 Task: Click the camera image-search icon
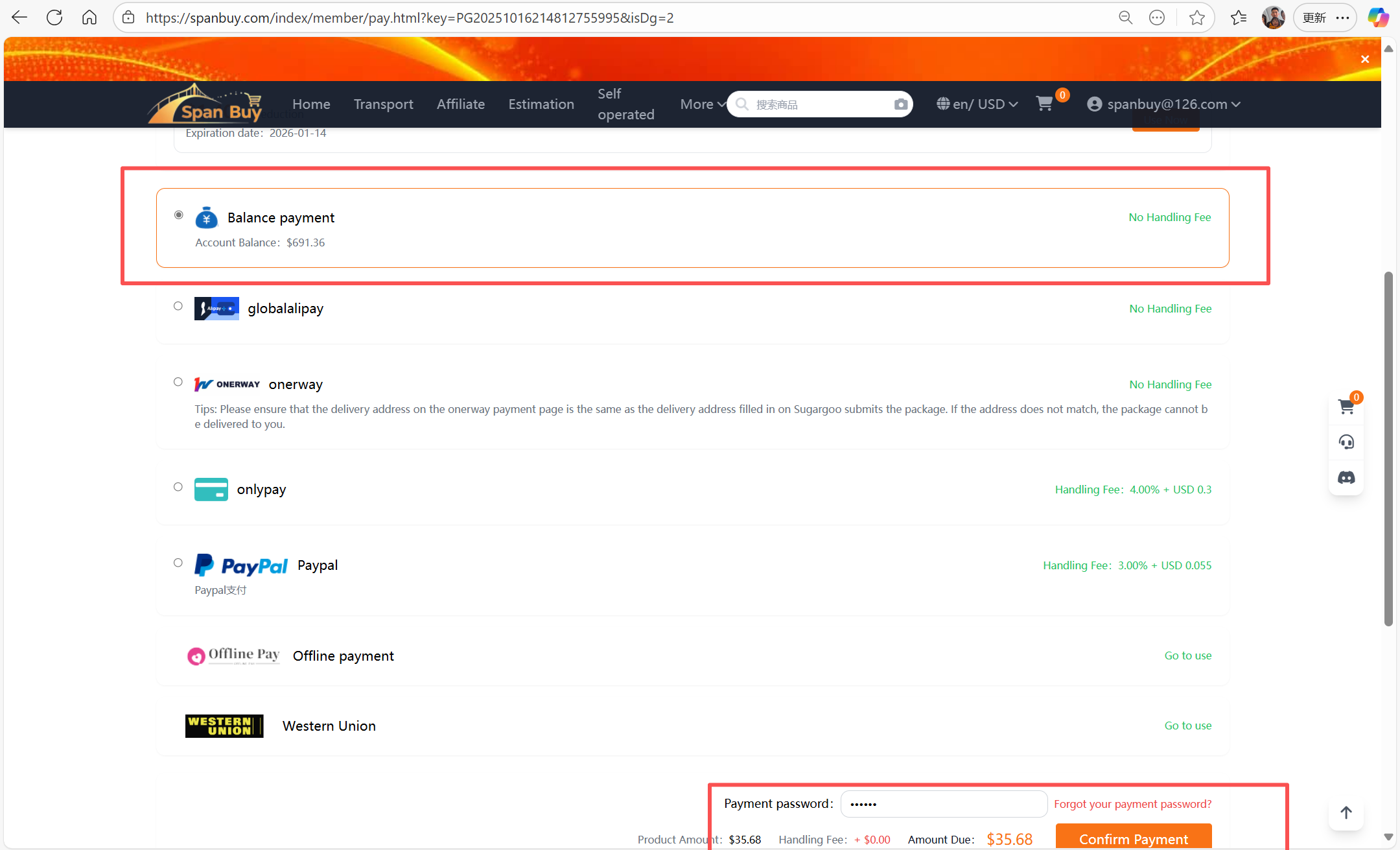[x=900, y=104]
